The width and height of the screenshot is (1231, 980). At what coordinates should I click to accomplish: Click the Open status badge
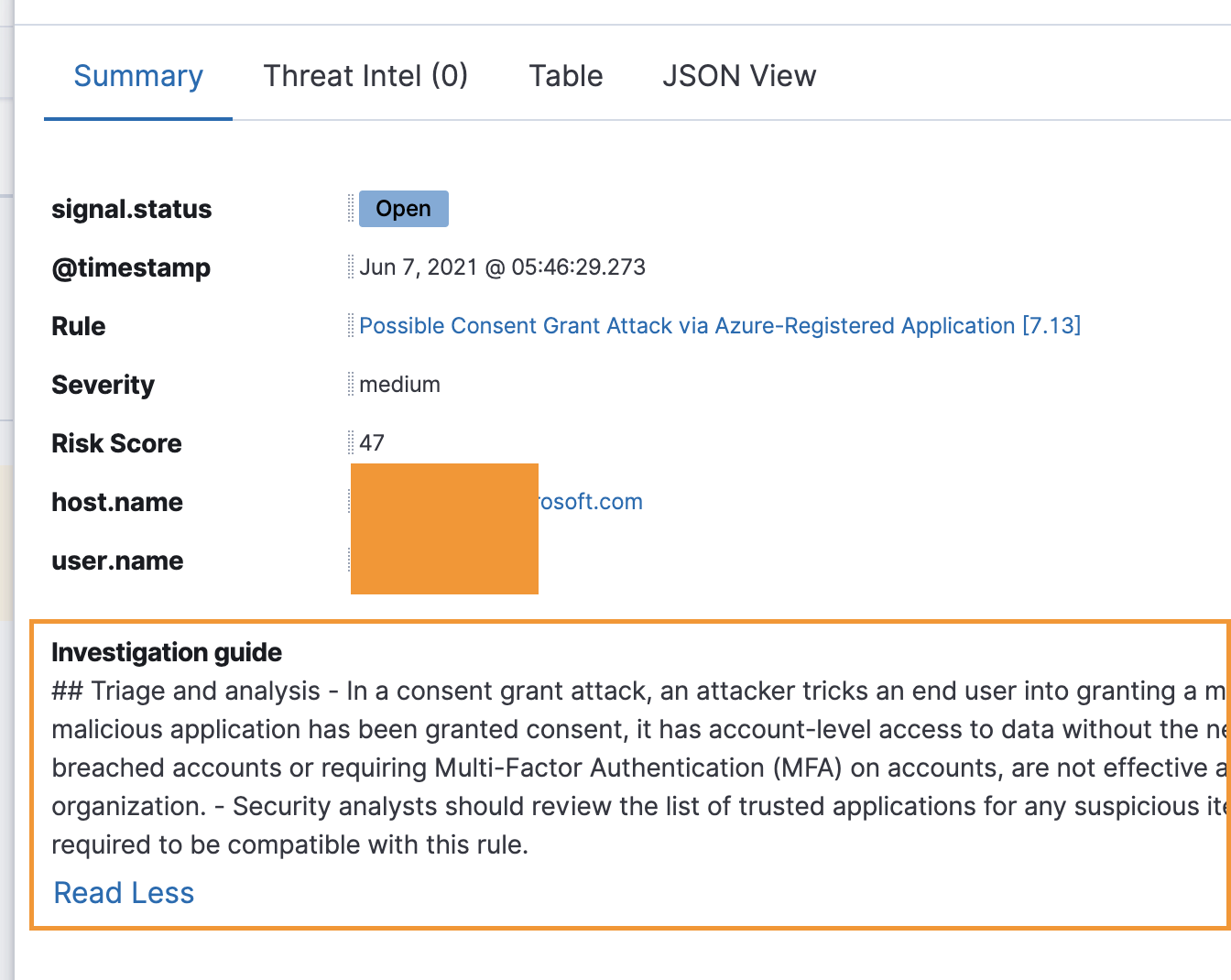(403, 209)
